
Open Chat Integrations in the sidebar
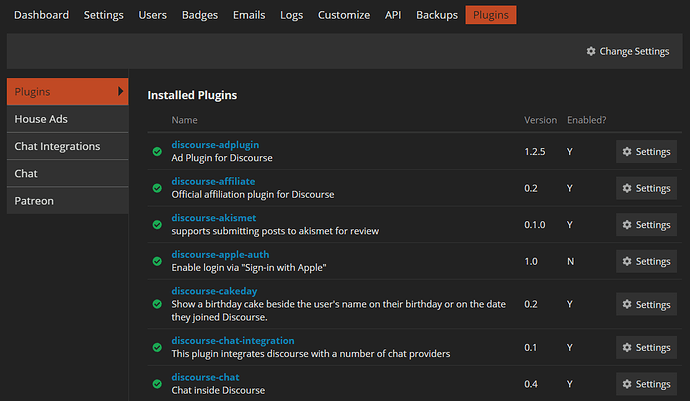67,146
